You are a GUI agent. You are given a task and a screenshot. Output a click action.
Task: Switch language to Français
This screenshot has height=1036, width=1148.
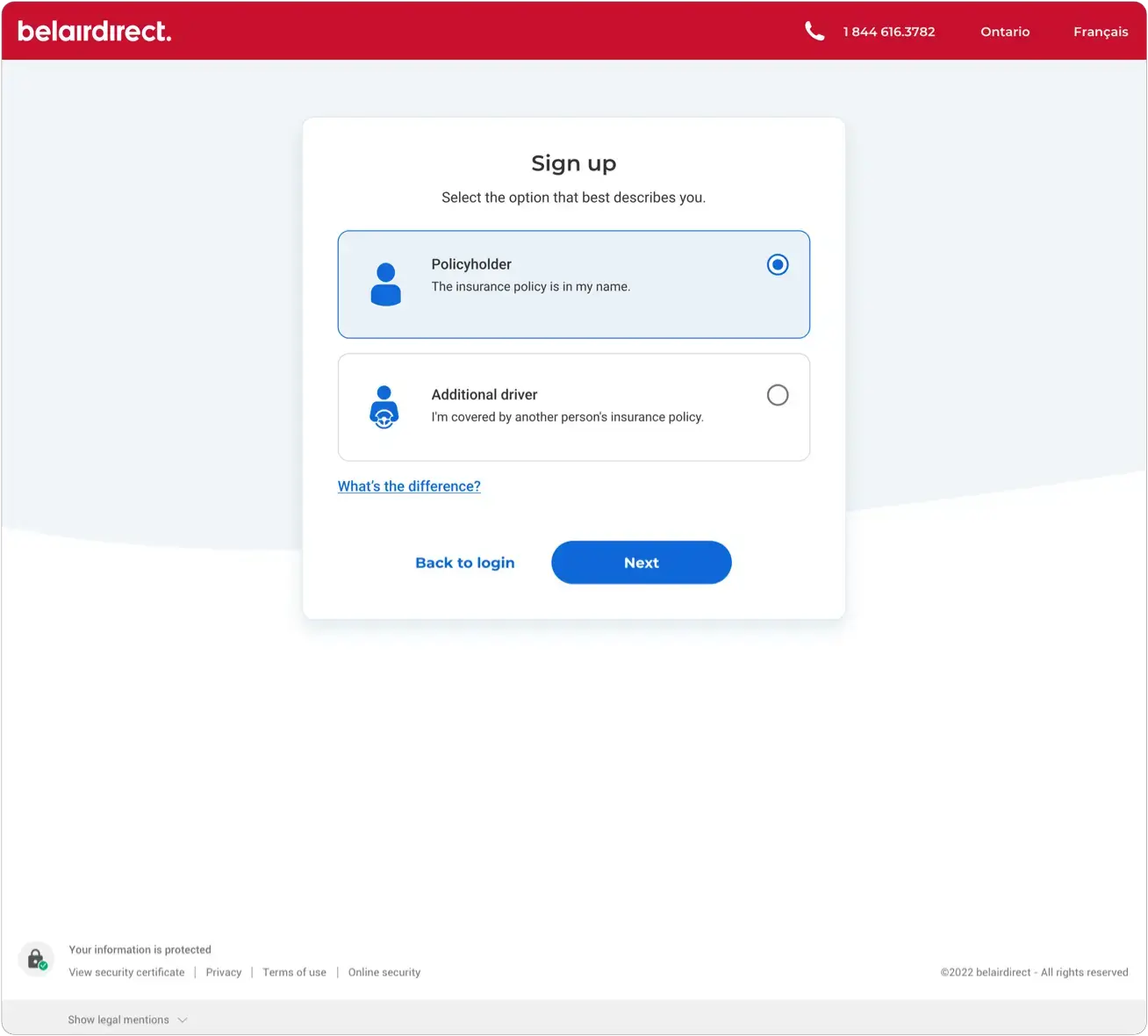coord(1101,32)
